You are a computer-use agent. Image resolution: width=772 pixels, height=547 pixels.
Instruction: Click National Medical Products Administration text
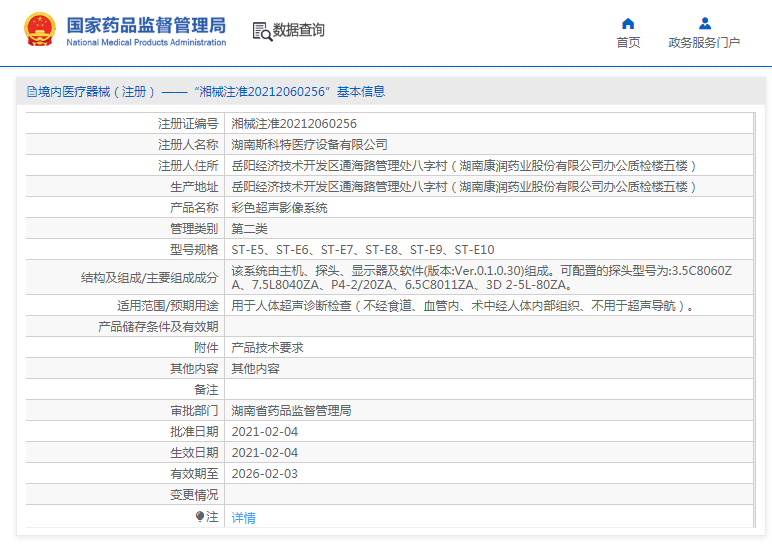(x=146, y=42)
